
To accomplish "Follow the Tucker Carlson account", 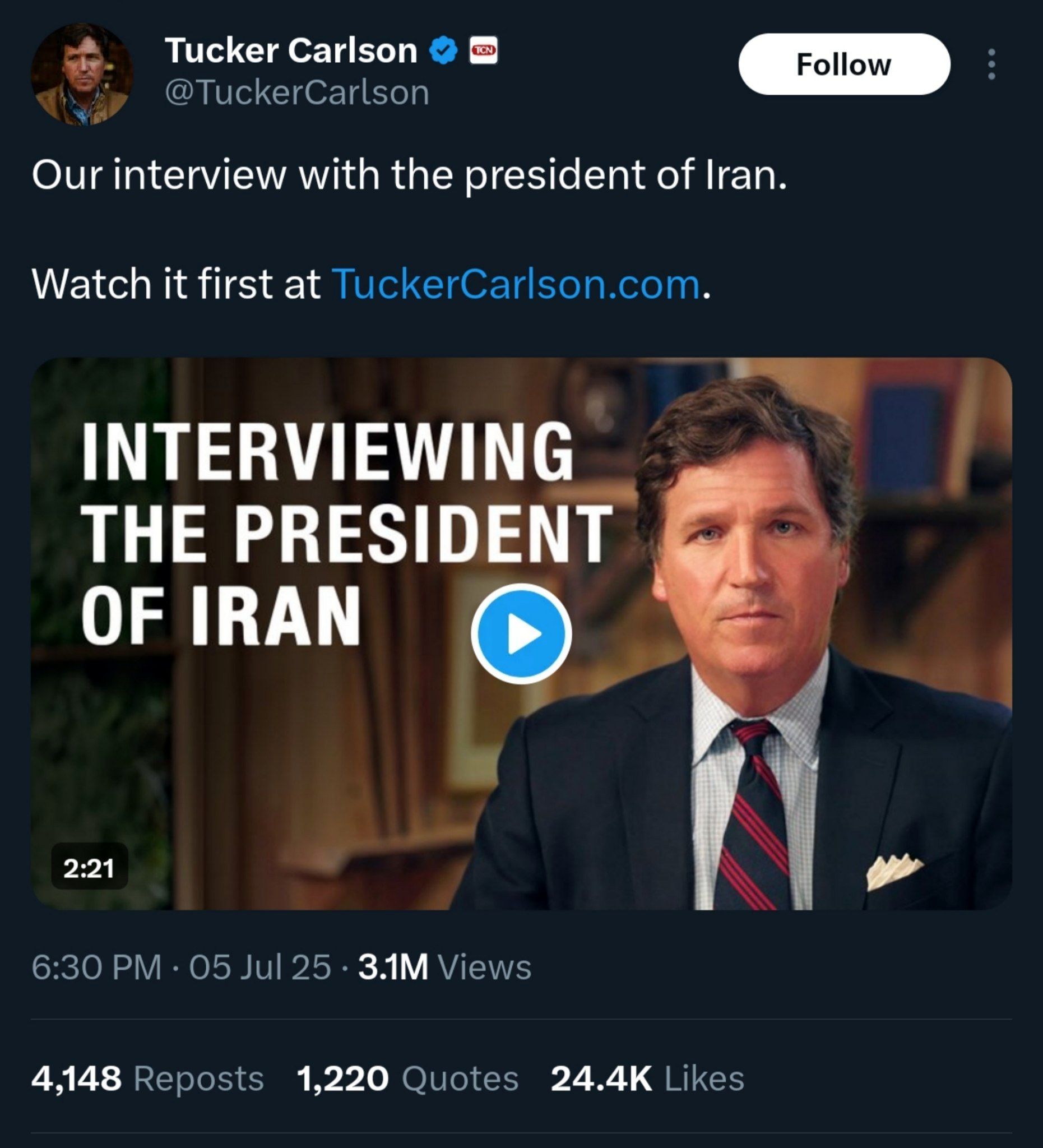I will (843, 64).
